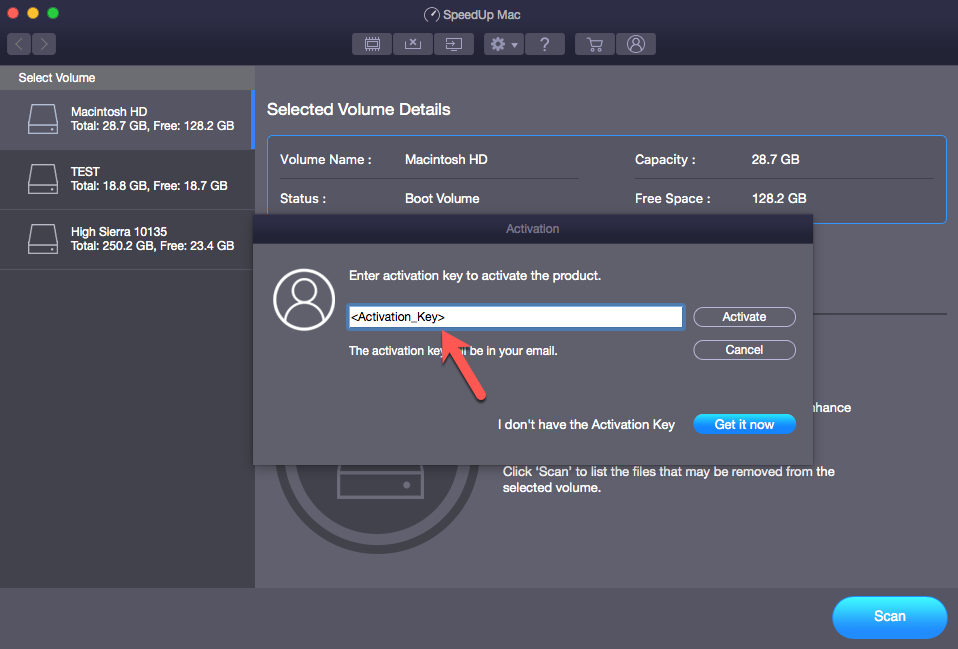Select the Macintosh HD volume

tap(127, 119)
